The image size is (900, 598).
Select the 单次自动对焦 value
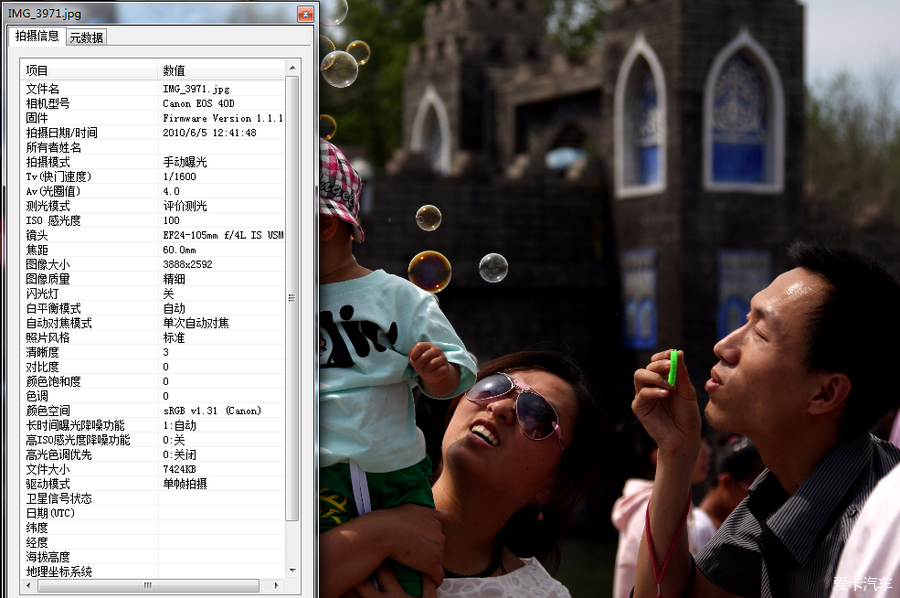coord(196,323)
